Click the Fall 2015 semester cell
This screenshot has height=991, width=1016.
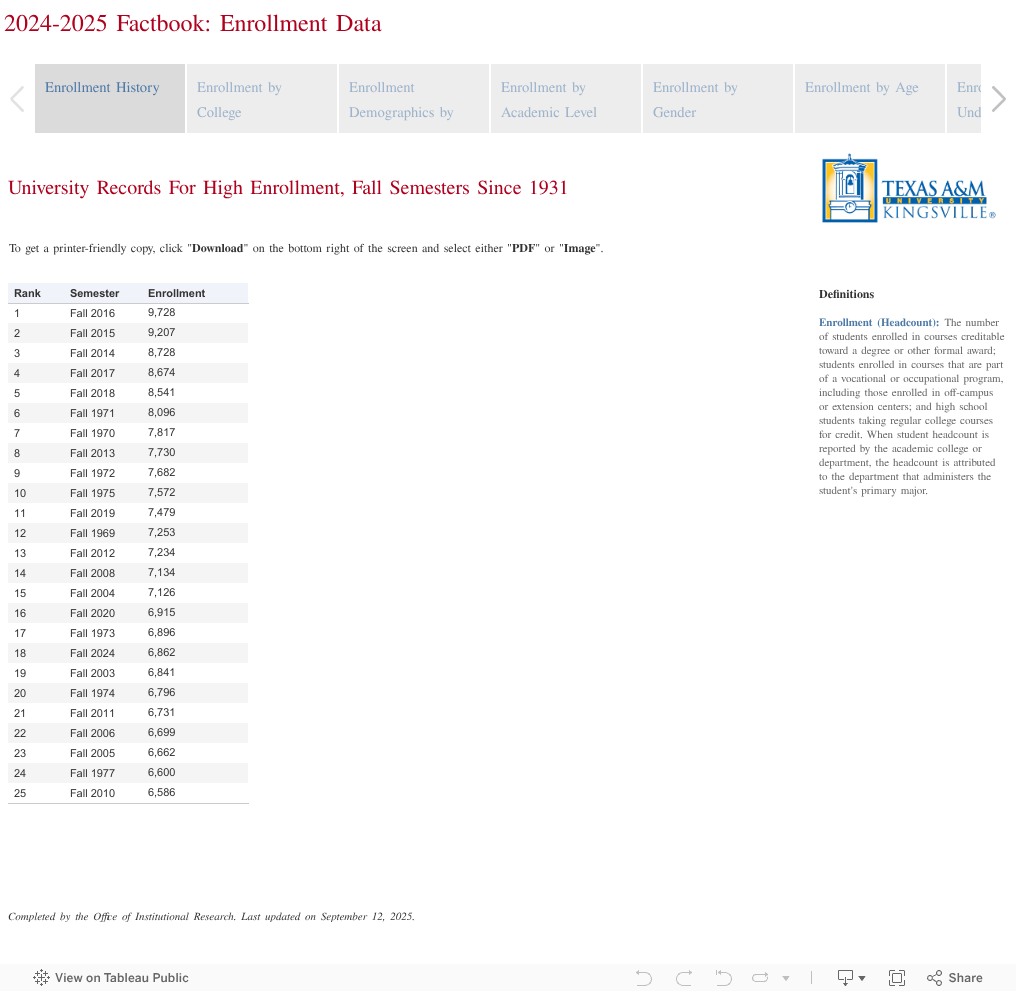93,333
